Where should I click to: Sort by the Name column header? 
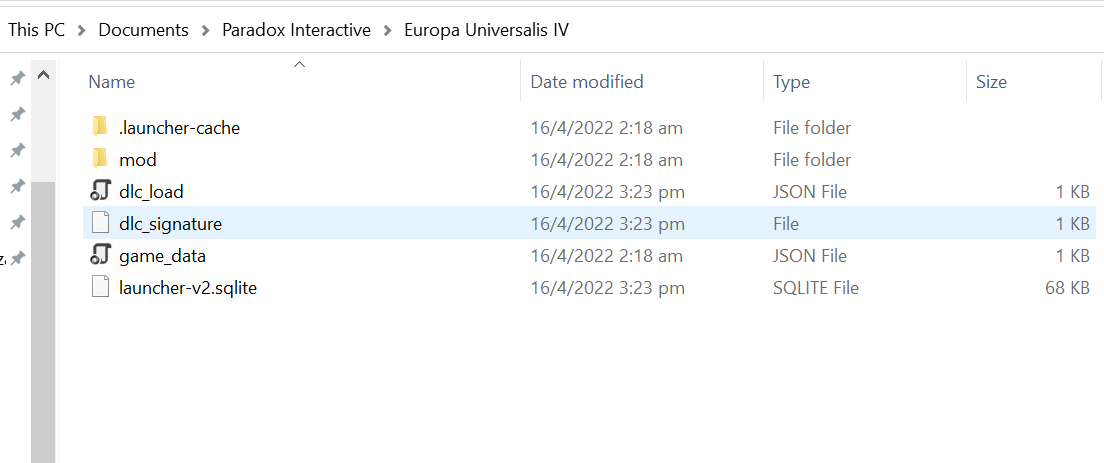tap(111, 82)
